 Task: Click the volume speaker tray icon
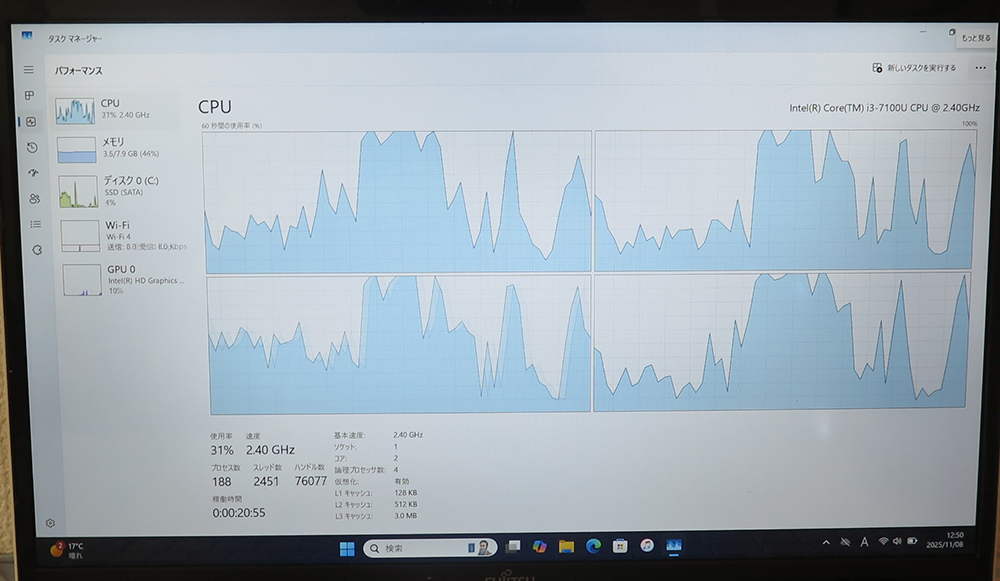click(x=897, y=541)
